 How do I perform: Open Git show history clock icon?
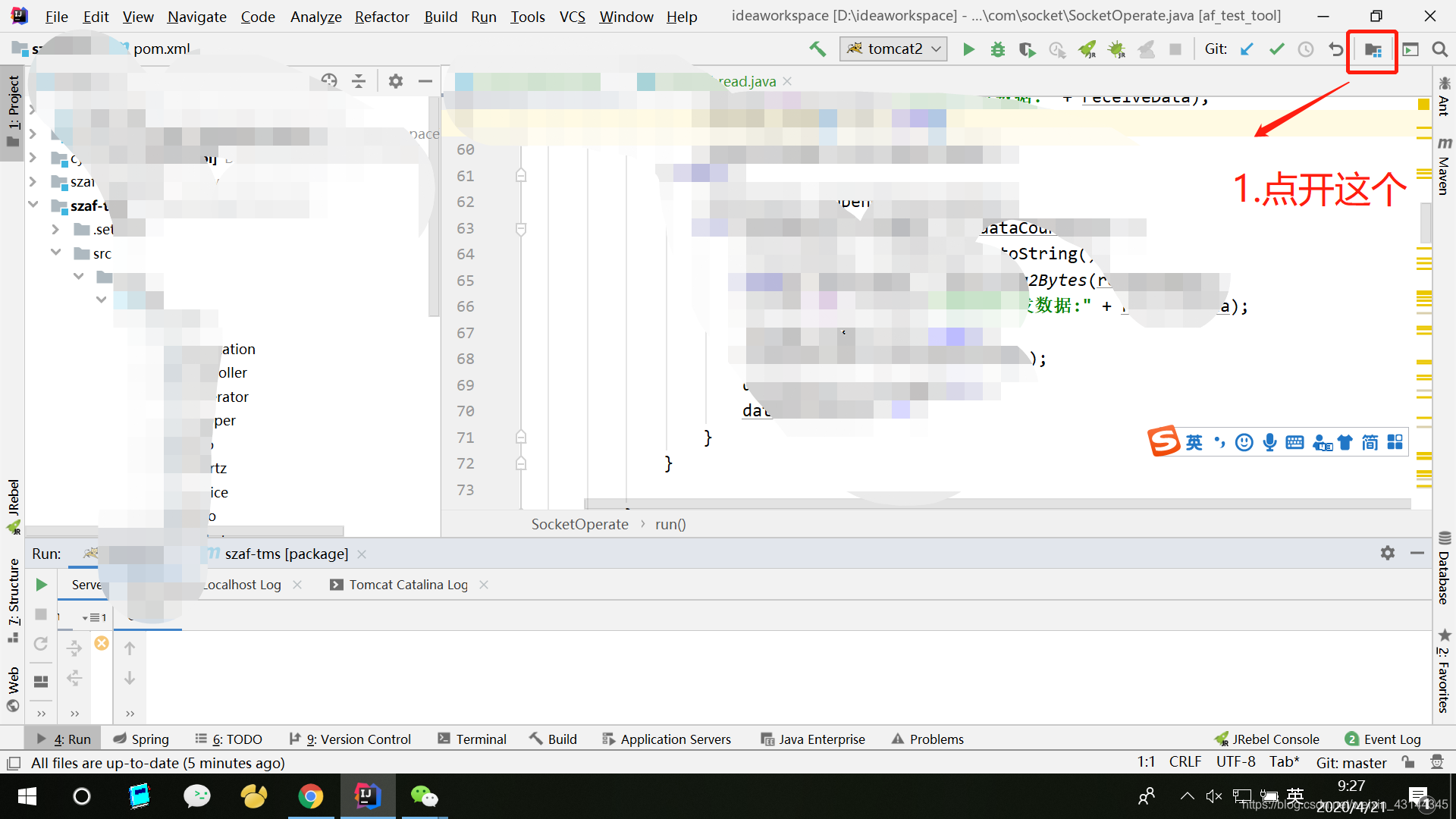pyautogui.click(x=1306, y=49)
